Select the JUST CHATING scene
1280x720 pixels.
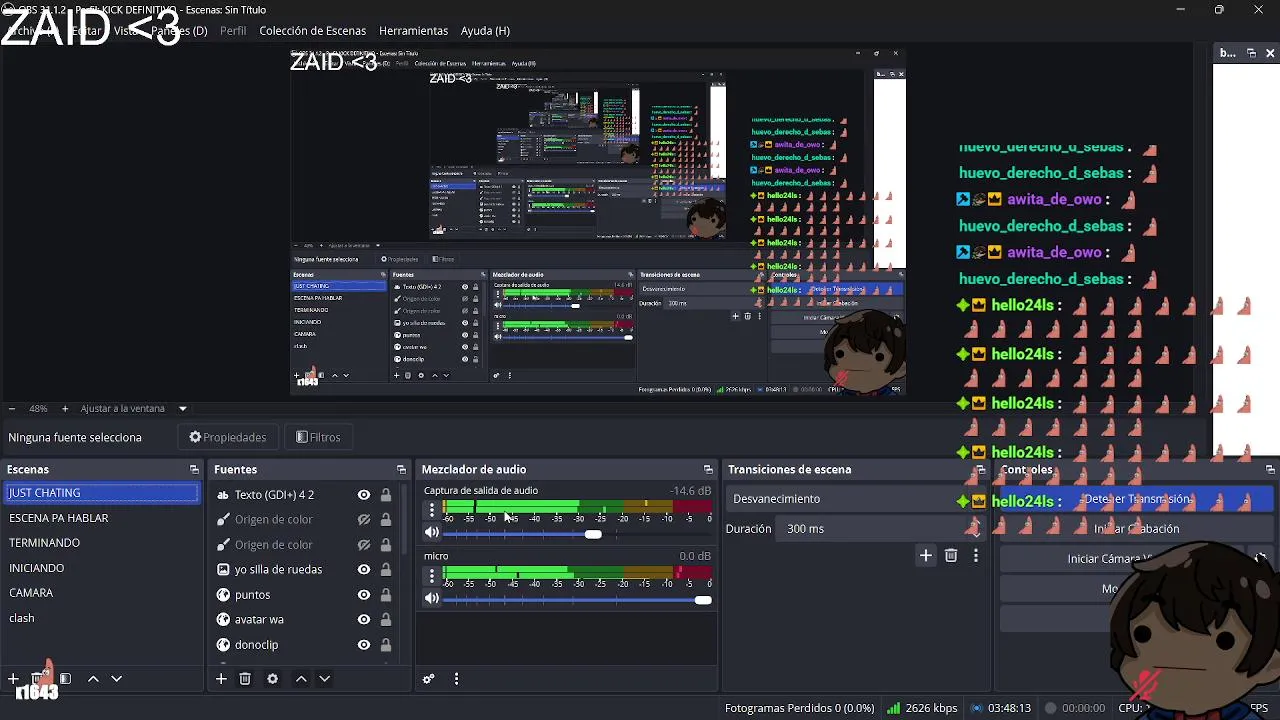[x=102, y=493]
